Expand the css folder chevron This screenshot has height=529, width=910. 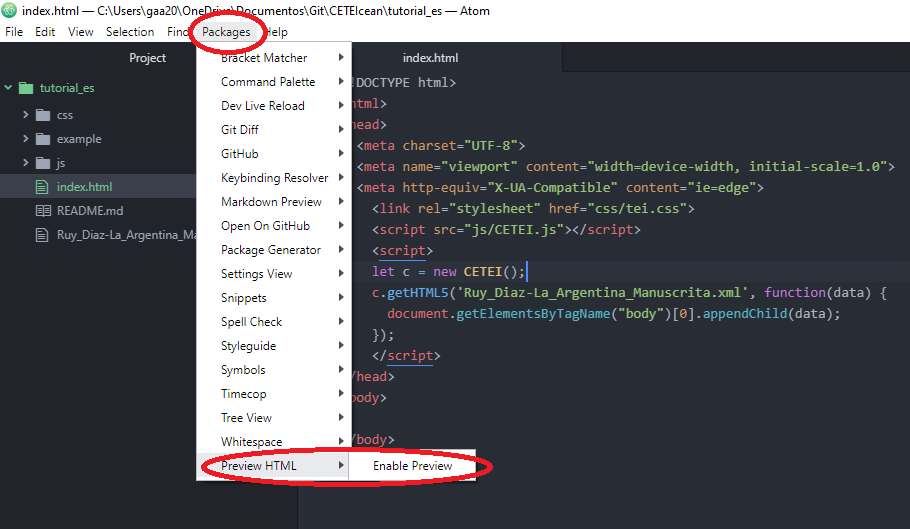25,115
